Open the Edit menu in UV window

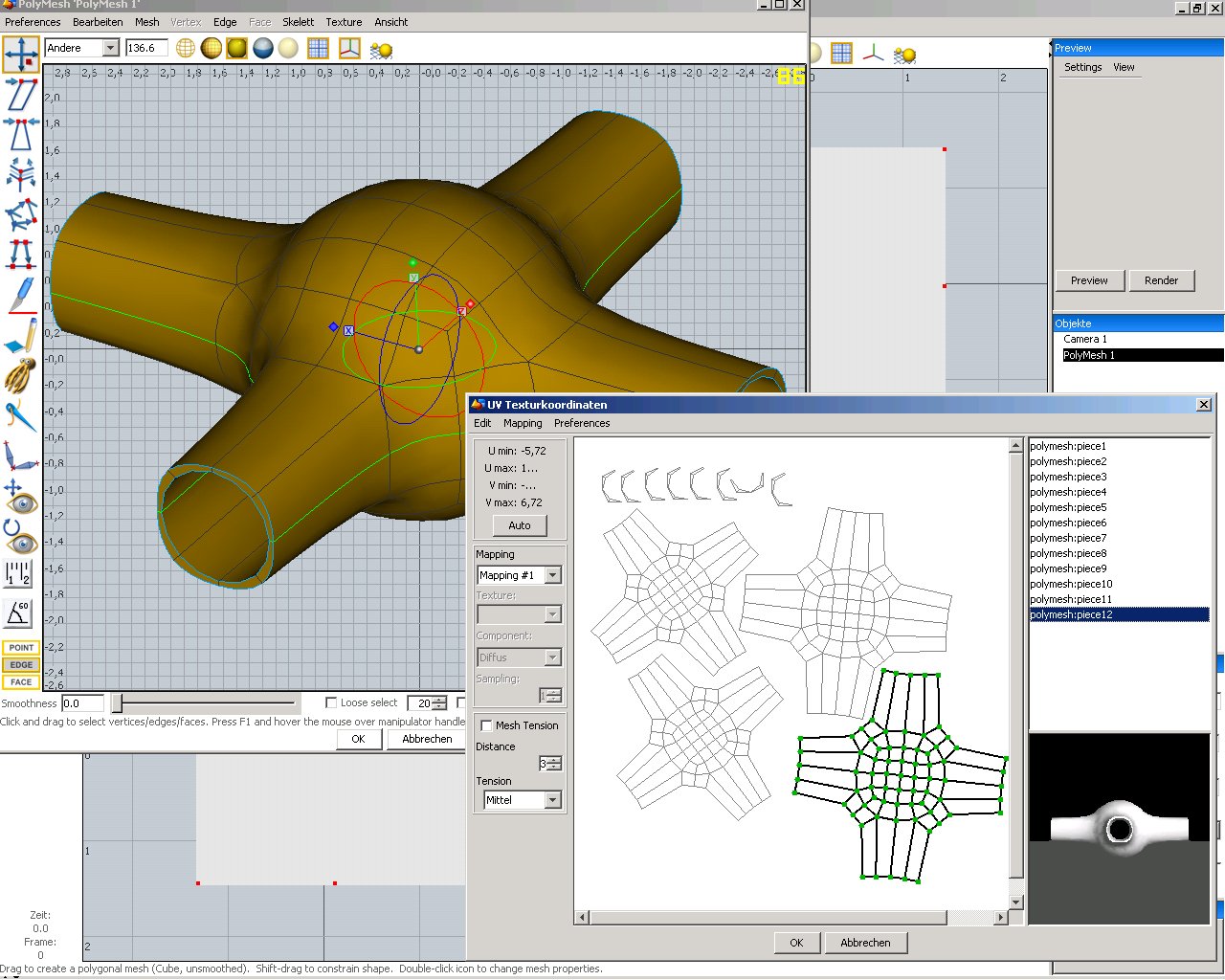[482, 423]
